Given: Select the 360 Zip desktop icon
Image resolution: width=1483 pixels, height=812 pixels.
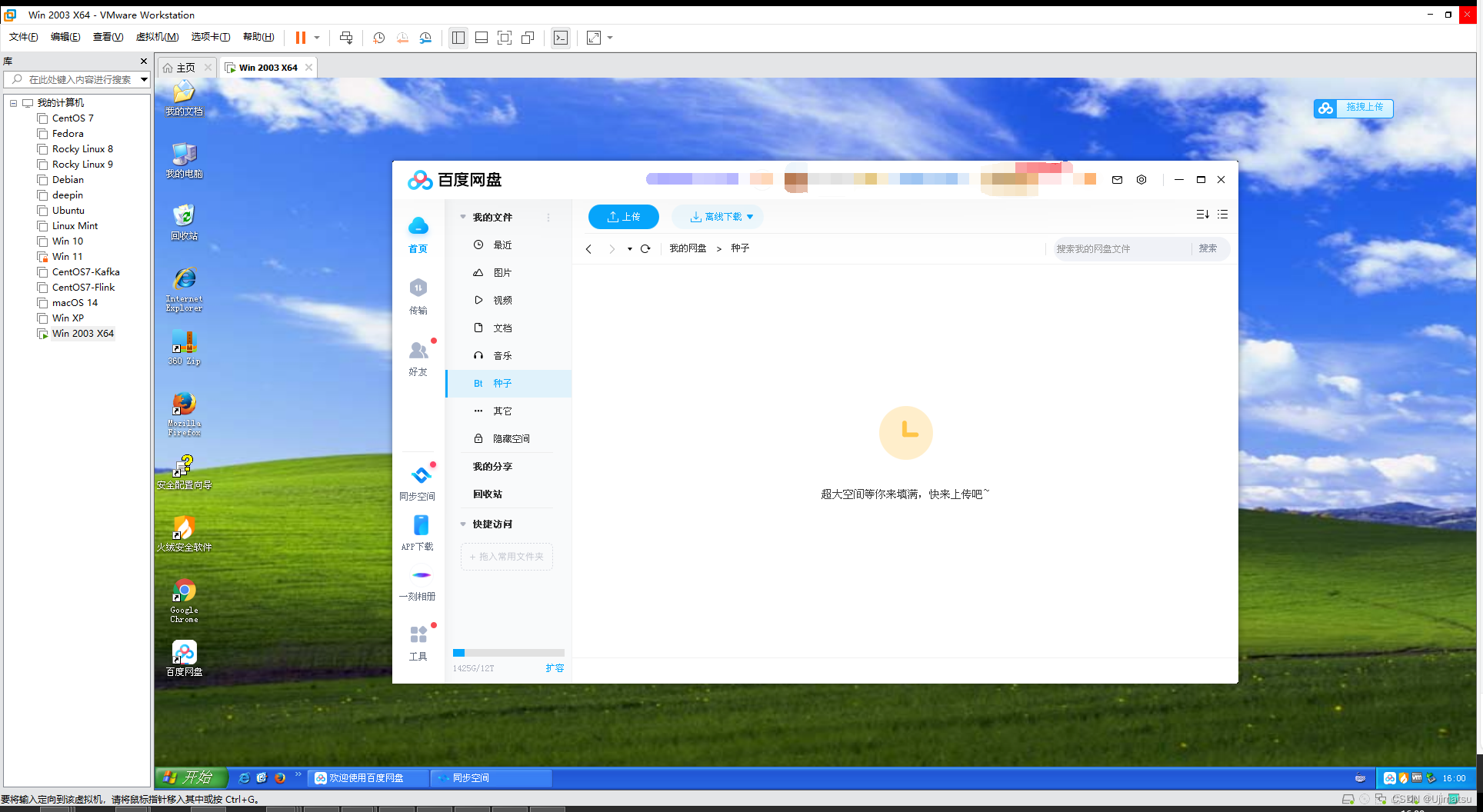Looking at the screenshot, I should pos(184,348).
